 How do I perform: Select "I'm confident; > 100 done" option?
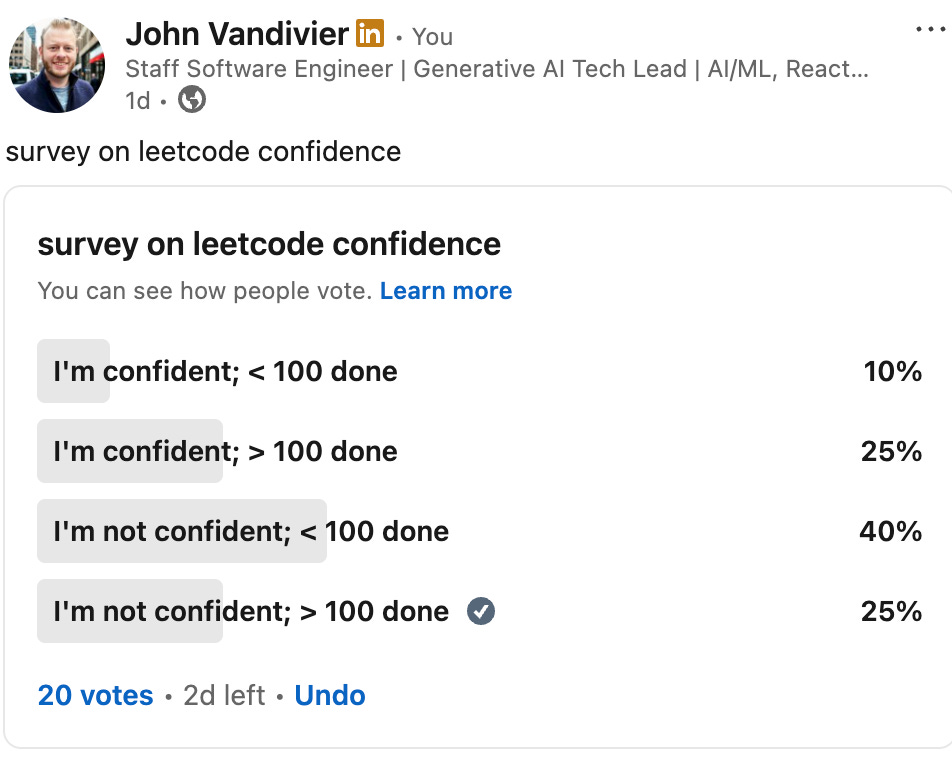225,452
